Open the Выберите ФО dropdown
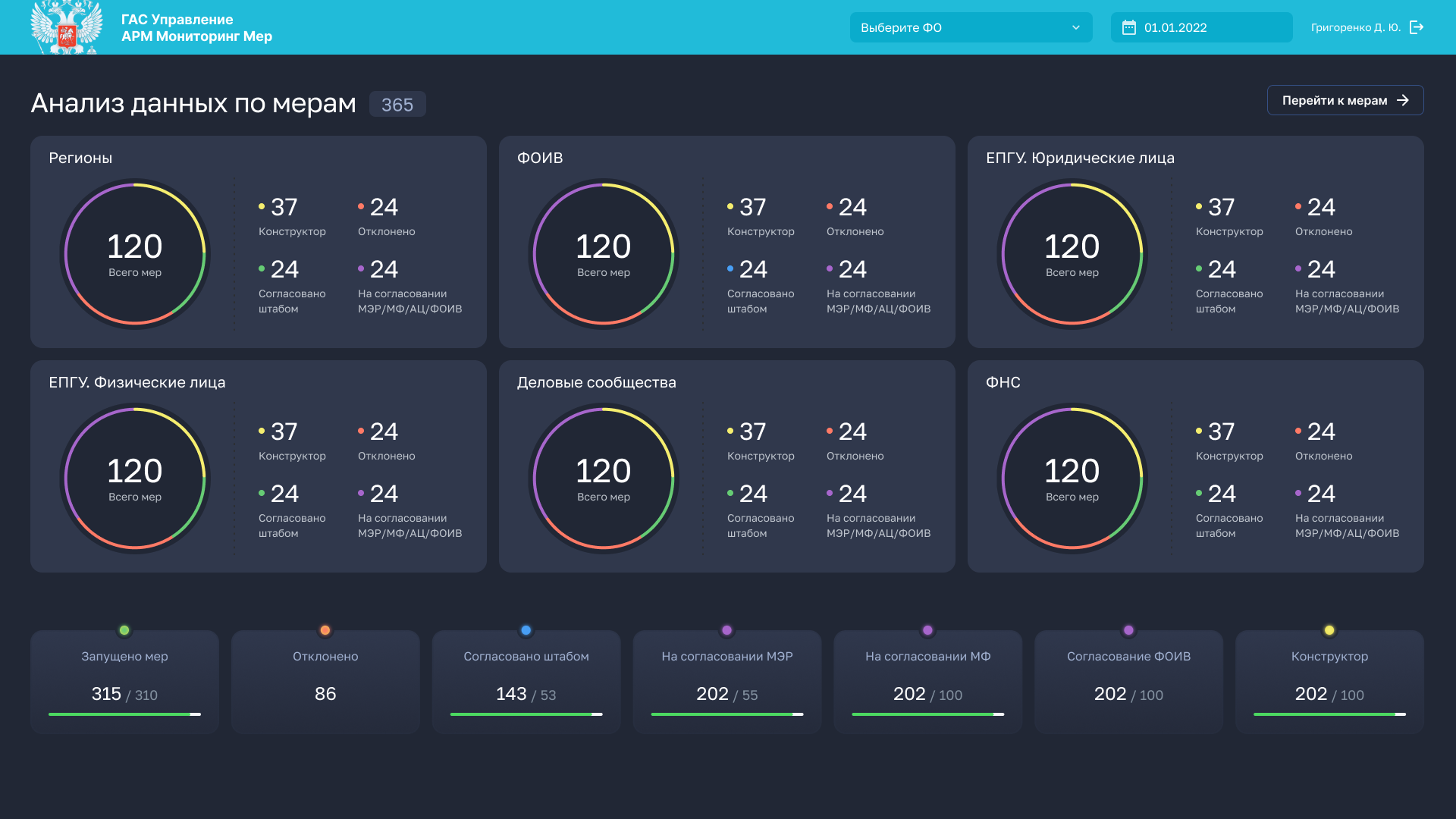The image size is (1456, 819). point(963,27)
